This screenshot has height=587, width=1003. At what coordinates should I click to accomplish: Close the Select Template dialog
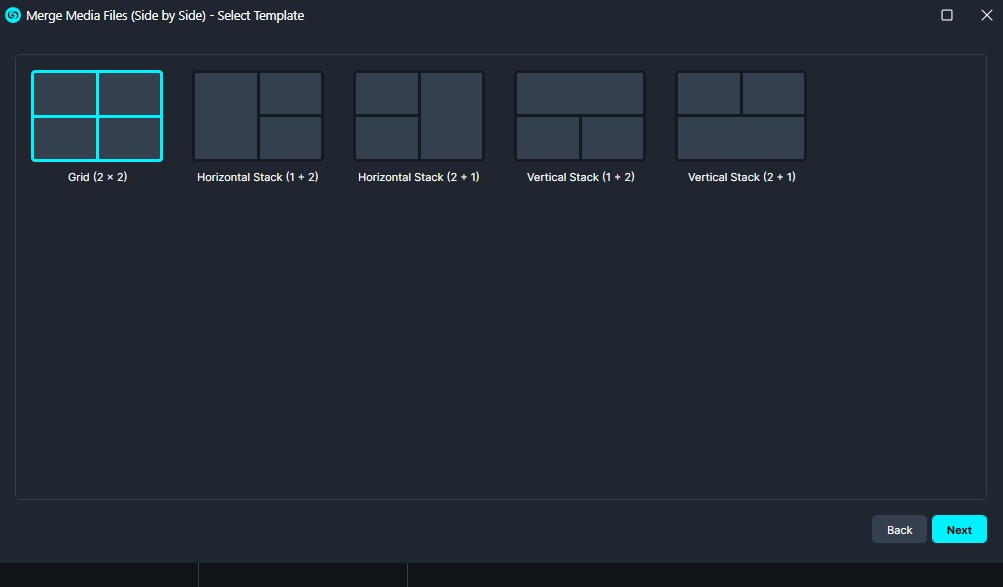[985, 15]
